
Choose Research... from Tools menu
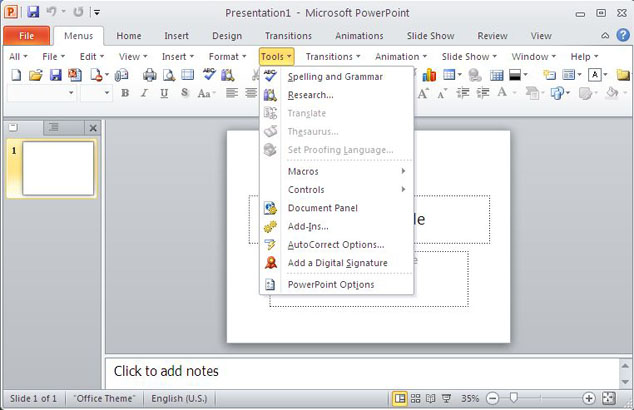(336, 95)
